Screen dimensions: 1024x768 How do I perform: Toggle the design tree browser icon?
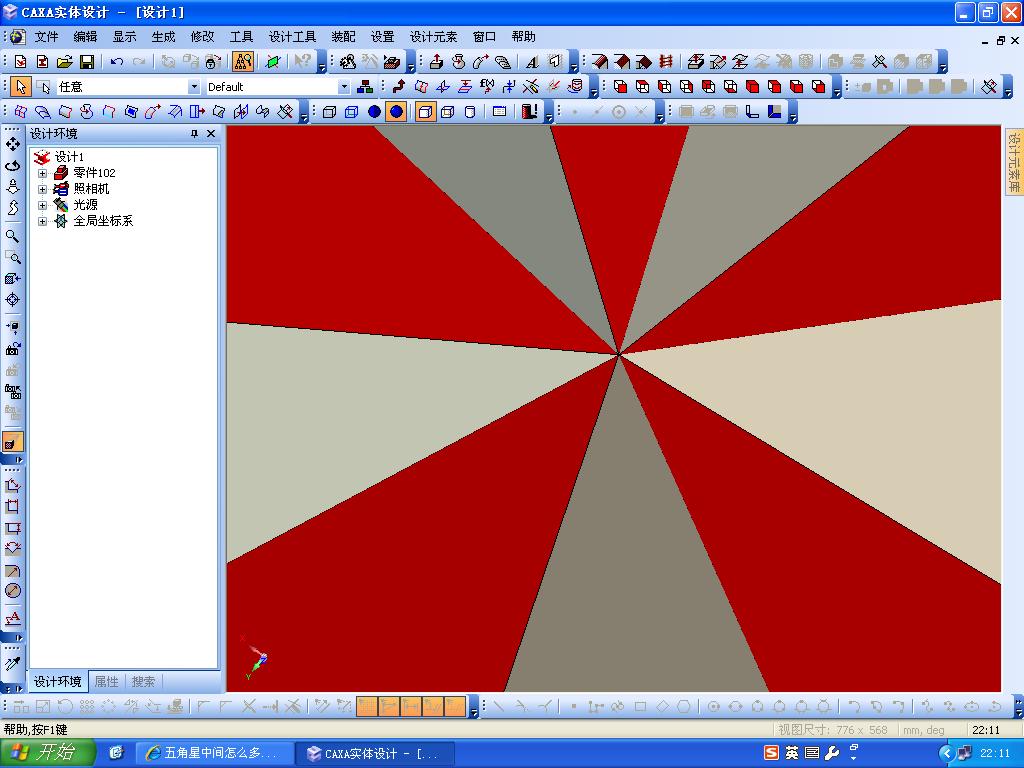[243, 62]
